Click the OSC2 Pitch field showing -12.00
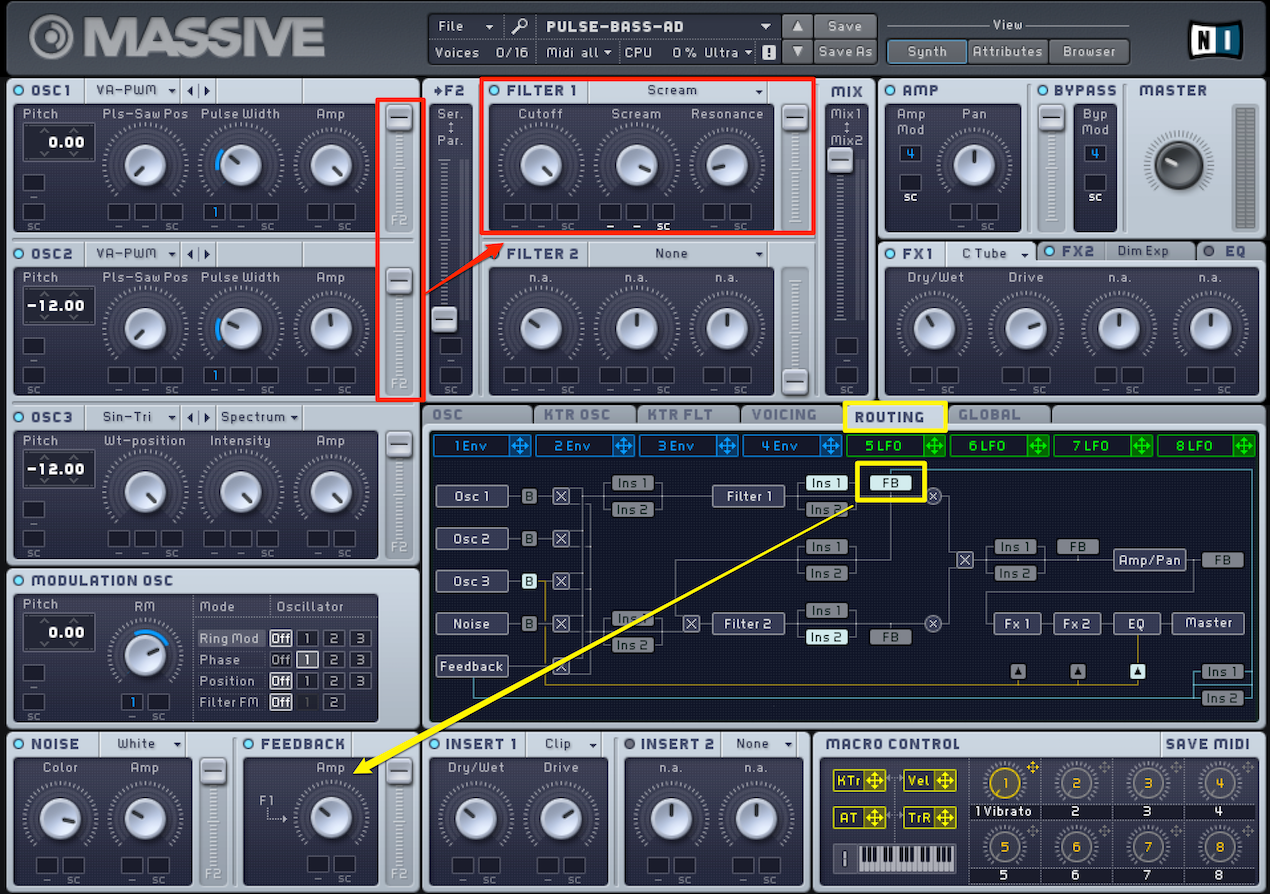 coord(59,306)
